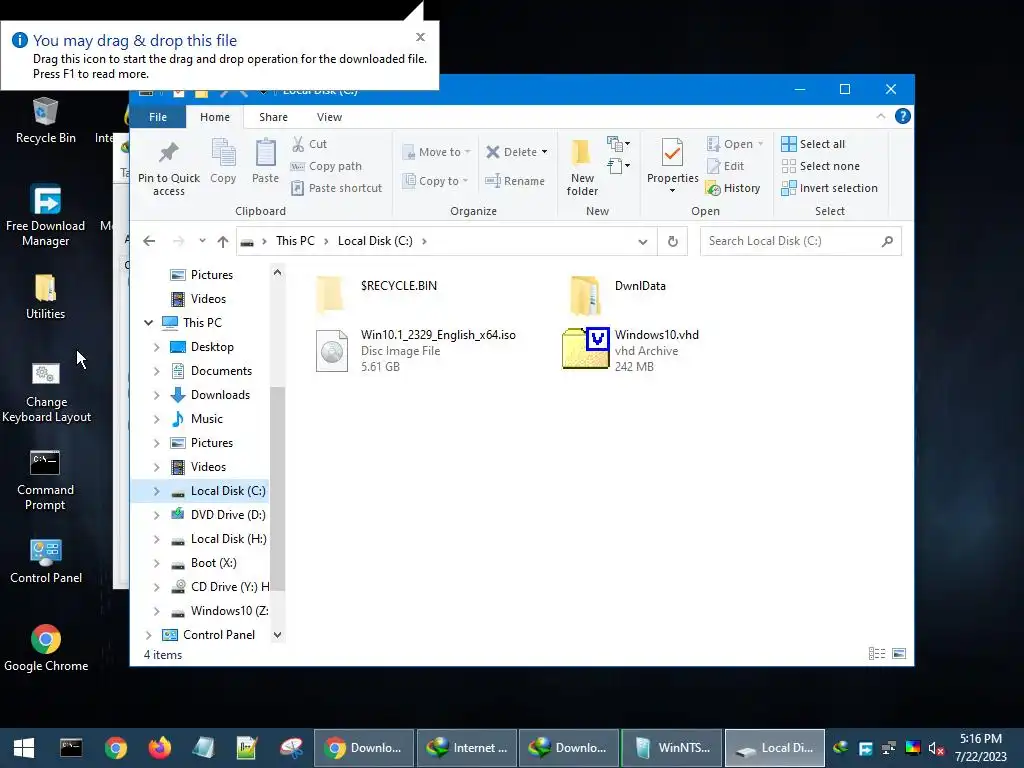This screenshot has height=768, width=1024.
Task: Switch to the Home ribbon tab
Action: coord(215,117)
